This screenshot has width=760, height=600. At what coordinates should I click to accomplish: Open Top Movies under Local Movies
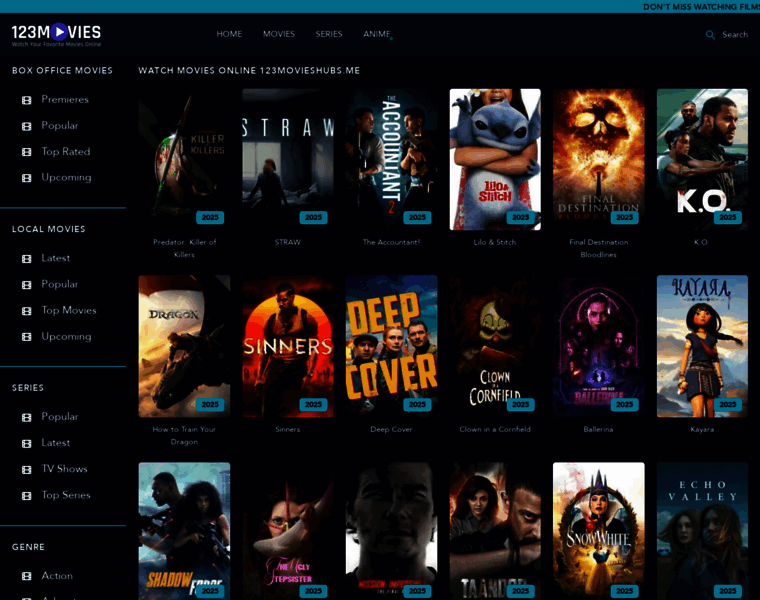pyautogui.click(x=69, y=310)
